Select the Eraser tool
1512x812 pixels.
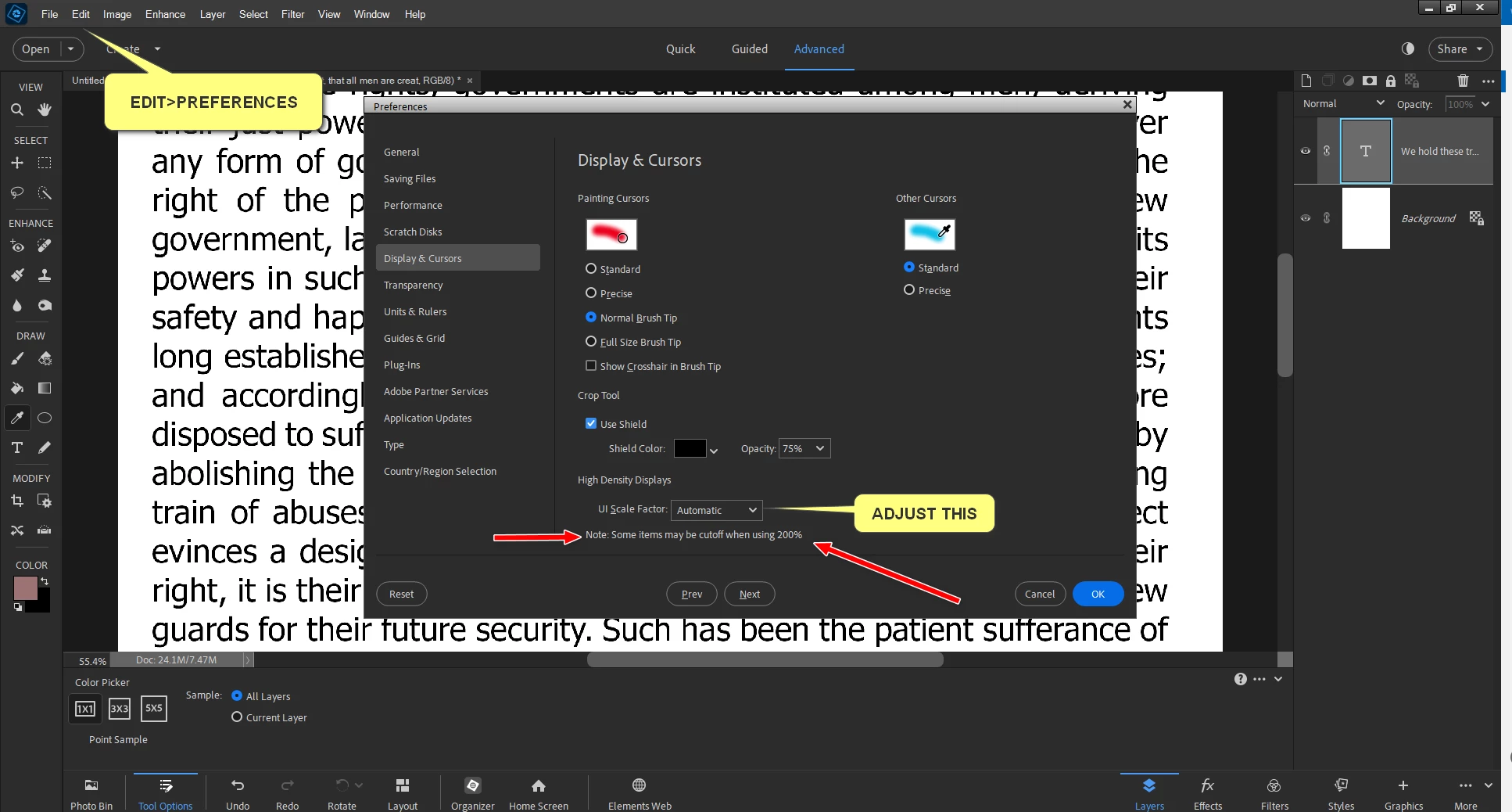click(x=45, y=358)
